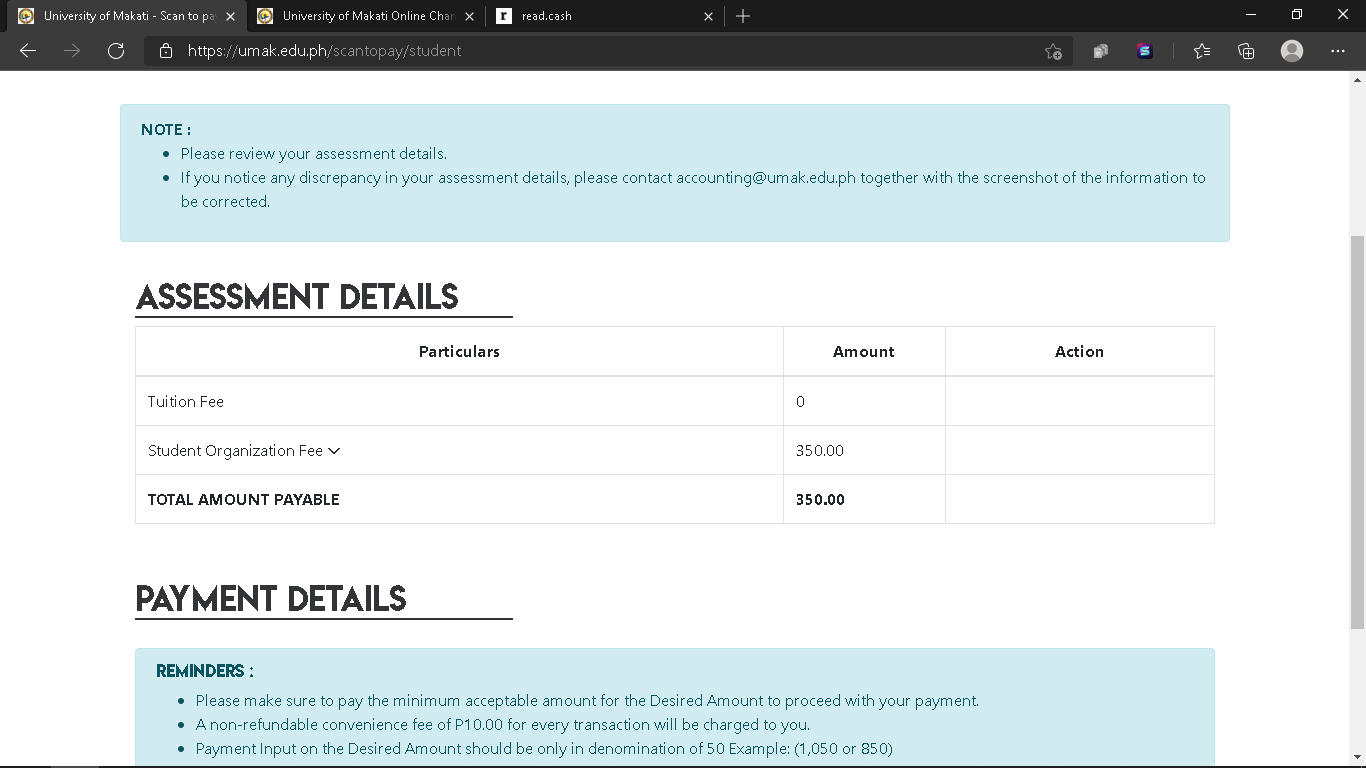Open the Collections icon
Image resolution: width=1366 pixels, height=768 pixels.
point(1246,51)
